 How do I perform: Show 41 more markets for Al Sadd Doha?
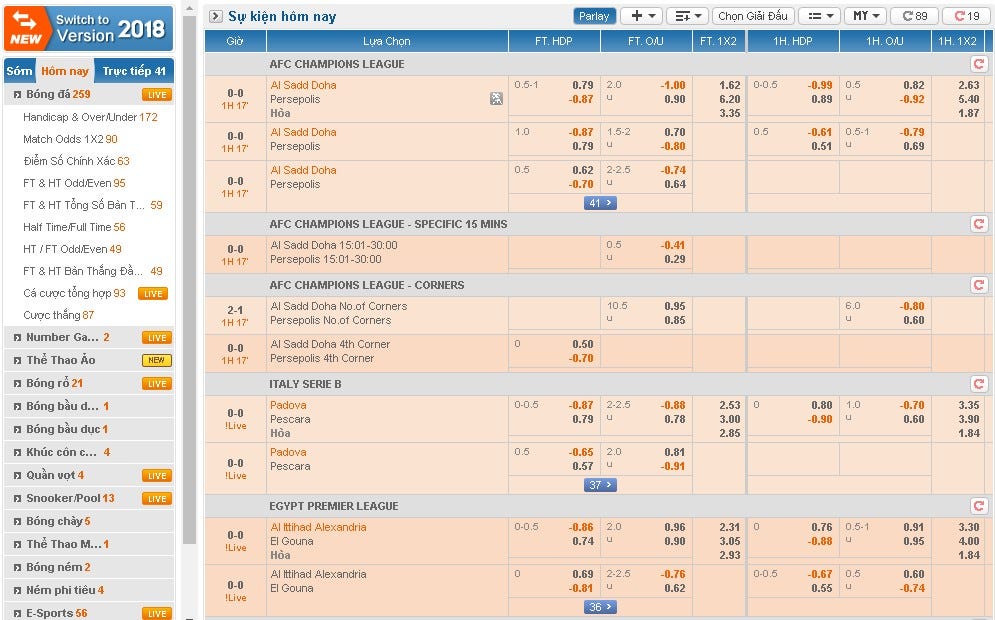tap(600, 203)
